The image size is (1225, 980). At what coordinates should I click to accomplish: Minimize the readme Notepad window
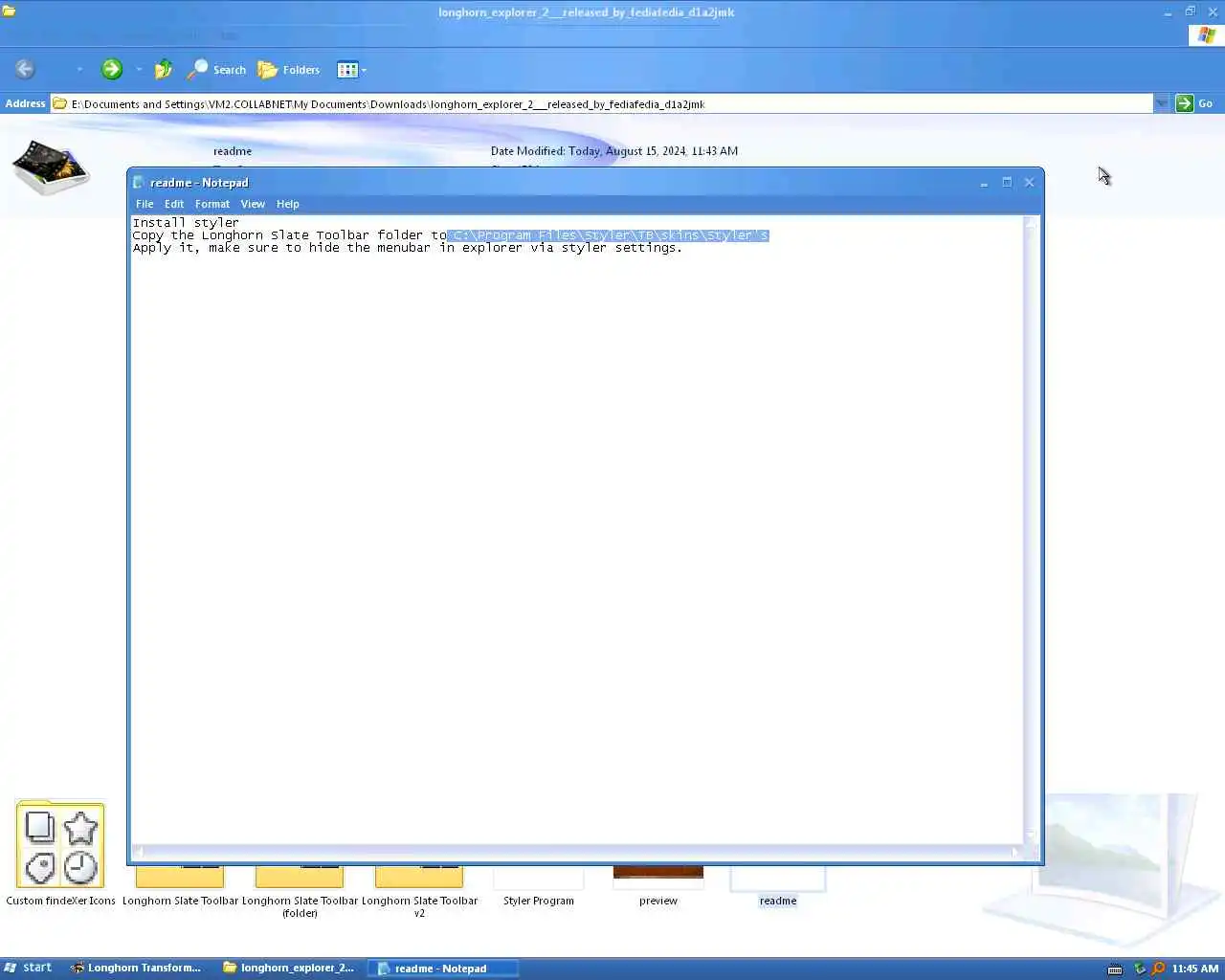(x=984, y=182)
